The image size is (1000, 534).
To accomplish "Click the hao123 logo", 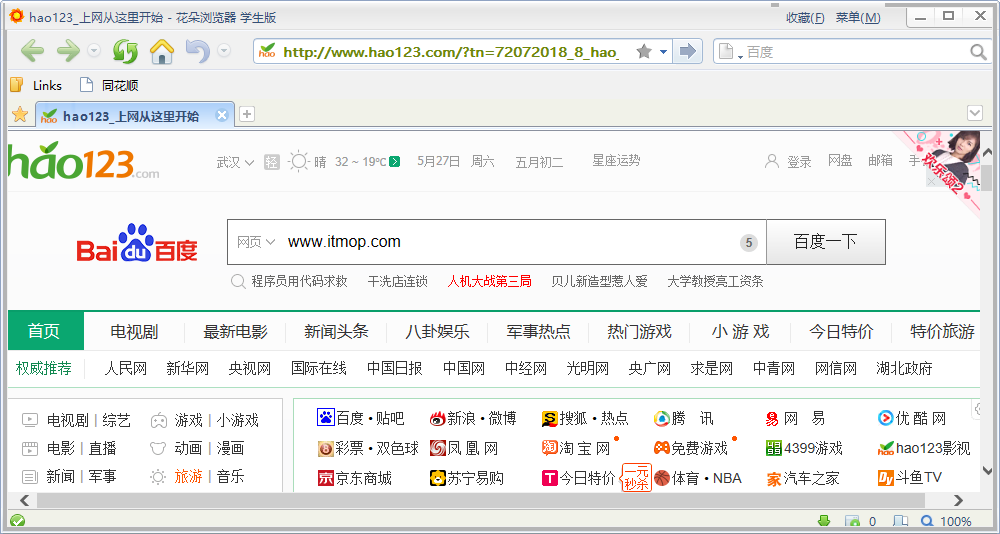I will point(84,160).
